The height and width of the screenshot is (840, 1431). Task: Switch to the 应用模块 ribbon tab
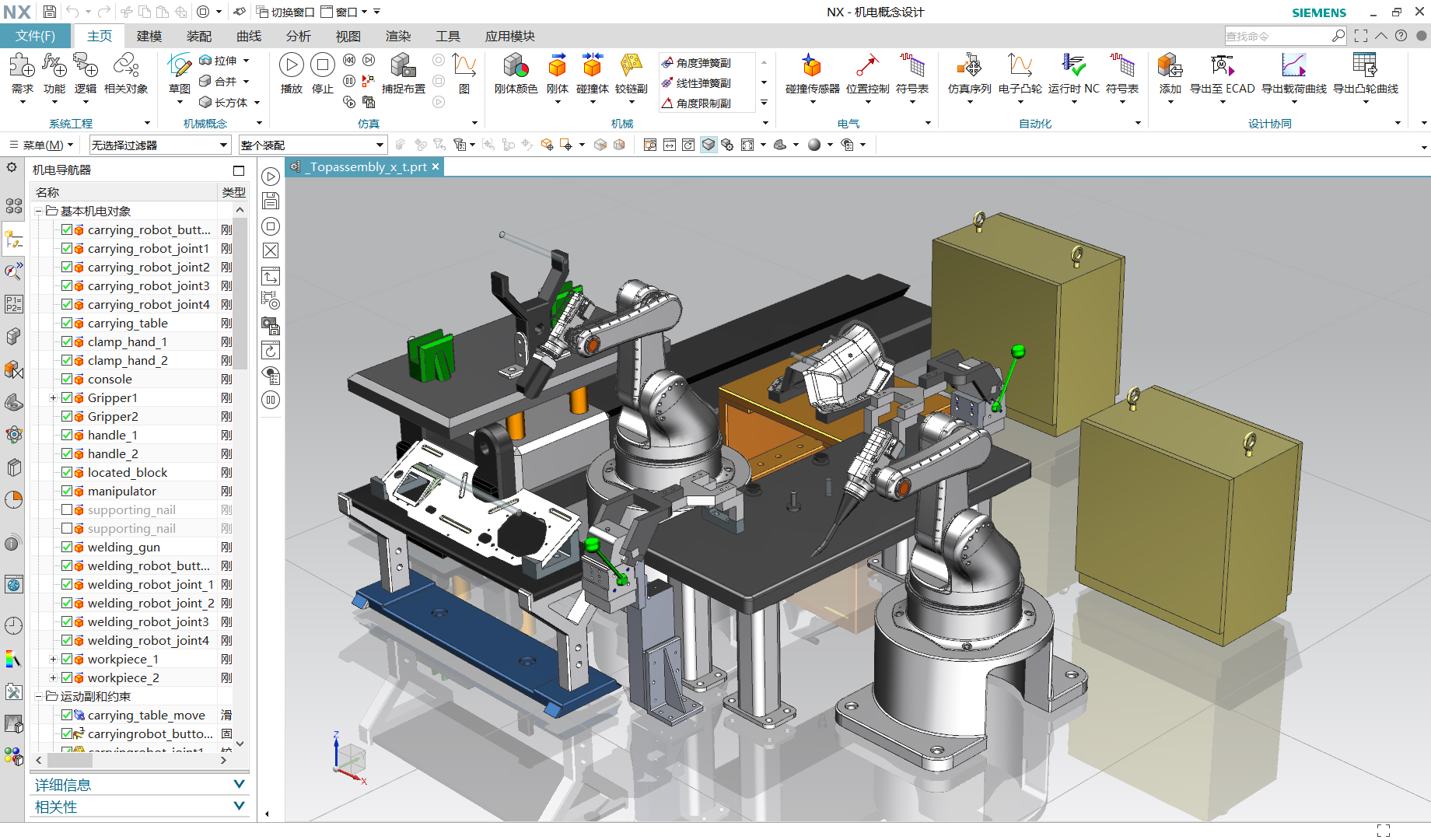pos(510,36)
